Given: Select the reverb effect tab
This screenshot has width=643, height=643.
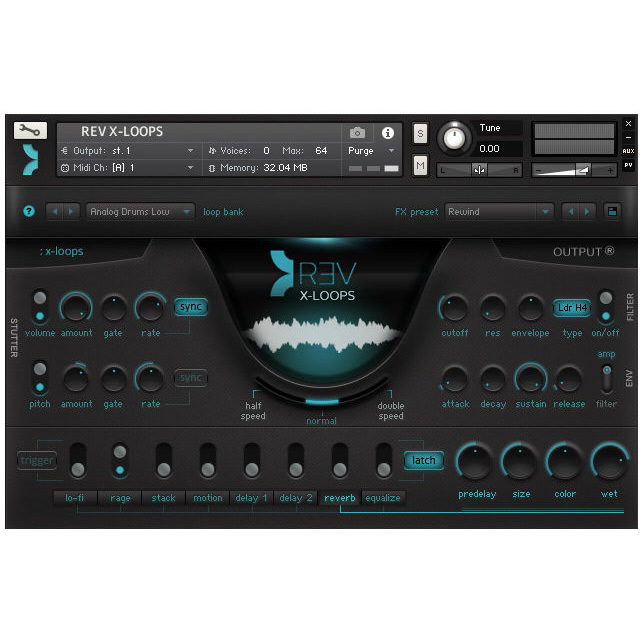Looking at the screenshot, I should coord(340,498).
